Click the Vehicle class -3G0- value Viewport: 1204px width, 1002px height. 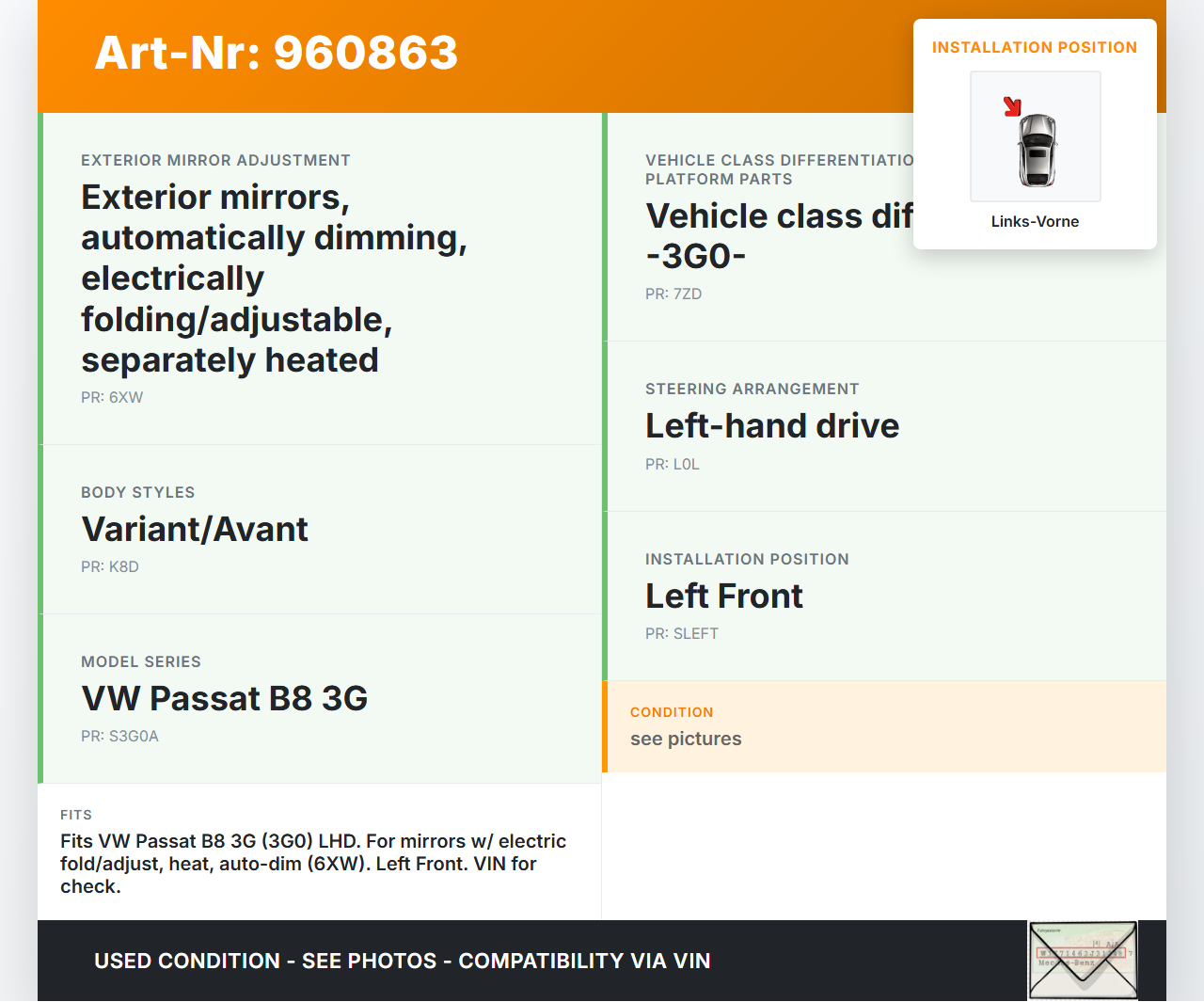point(776,236)
